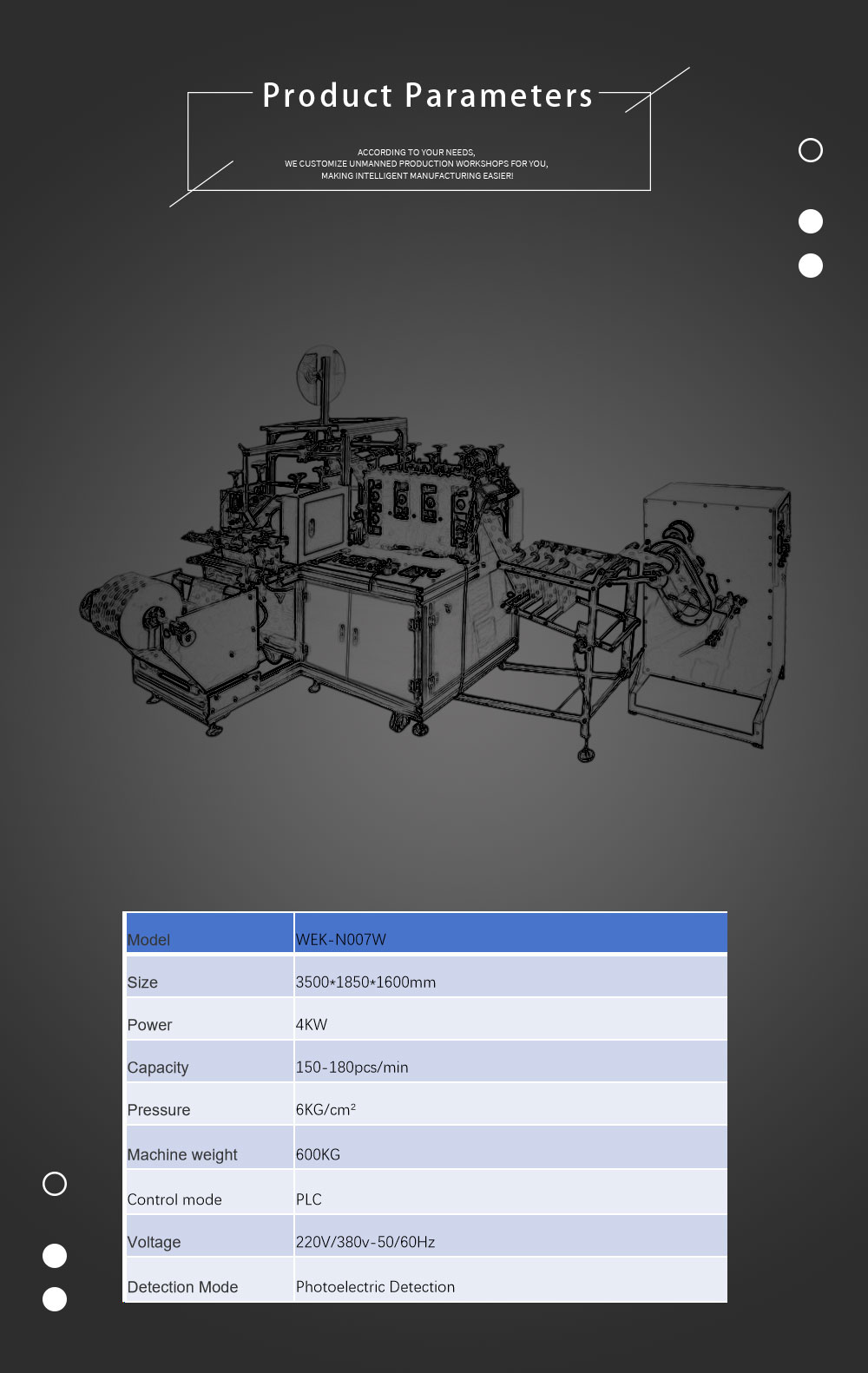The height and width of the screenshot is (1373, 868).
Task: Click the hollow circle beside Control mode row
Action: click(55, 1184)
